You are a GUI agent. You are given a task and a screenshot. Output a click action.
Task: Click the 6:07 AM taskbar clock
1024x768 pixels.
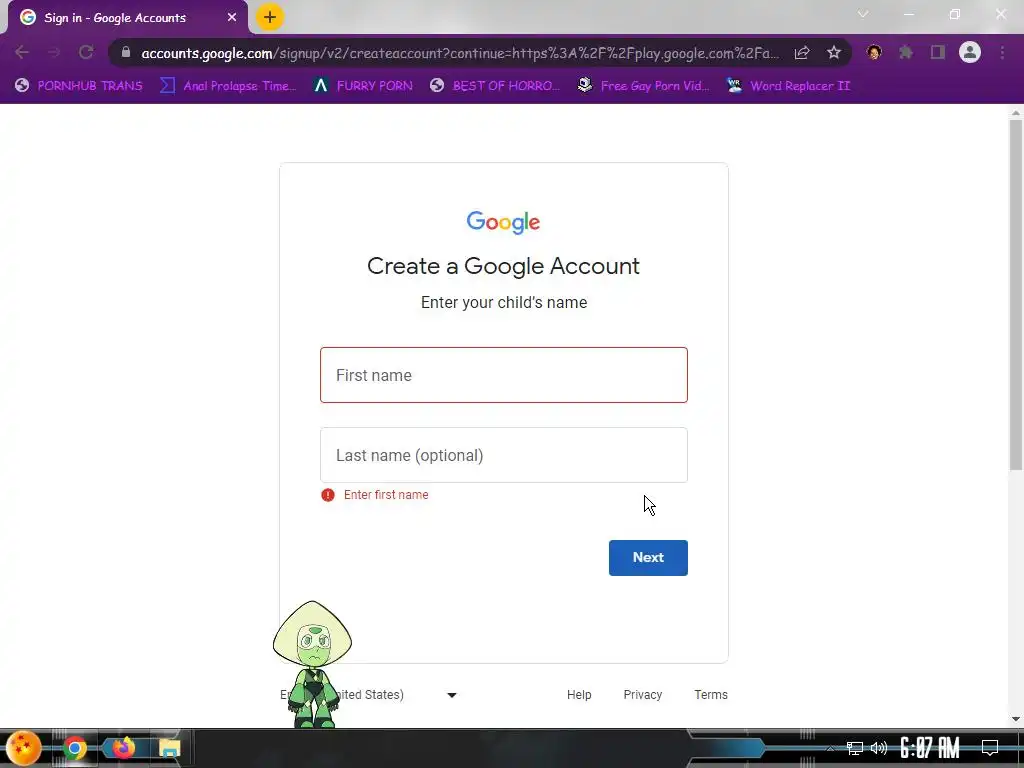(x=930, y=748)
